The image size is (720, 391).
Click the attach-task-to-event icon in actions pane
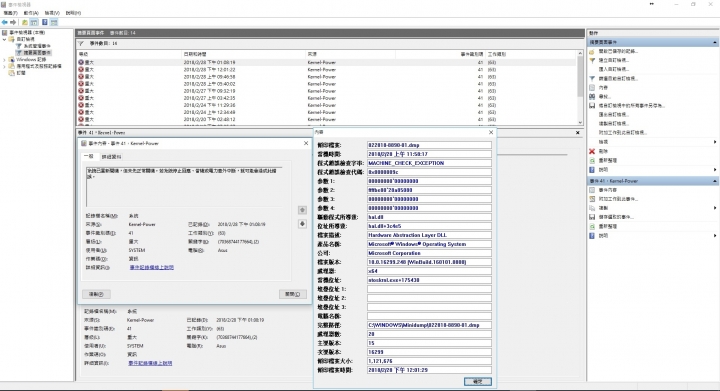(x=592, y=199)
